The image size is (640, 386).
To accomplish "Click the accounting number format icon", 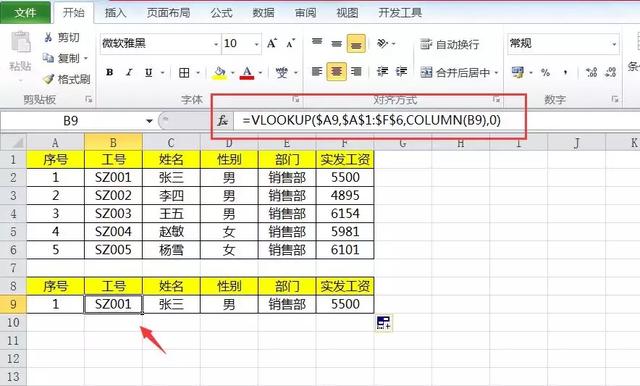I will 518,73.
